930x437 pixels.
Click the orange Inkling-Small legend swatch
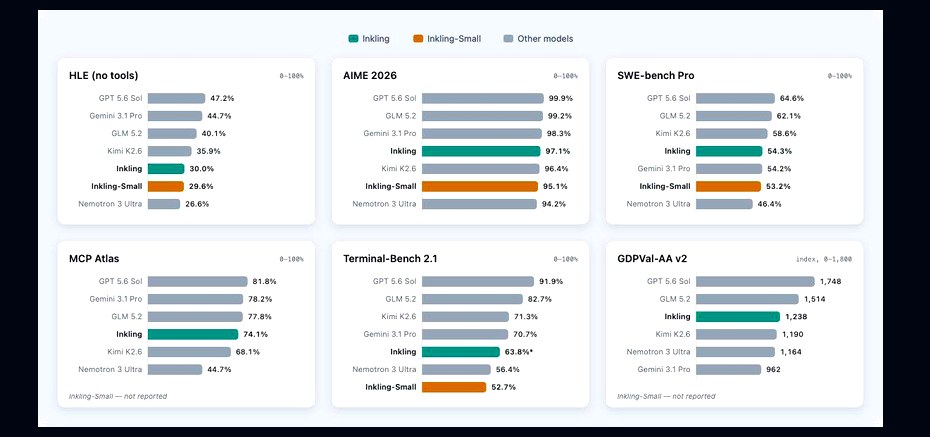[x=418, y=39]
